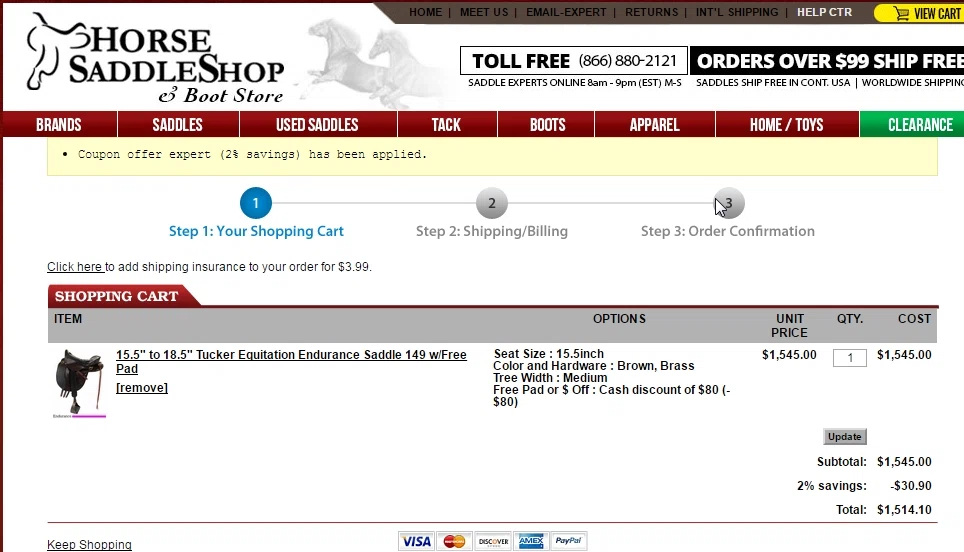This screenshot has height=552, width=964.
Task: Click the $1,545.00 unit price
Action: click(789, 355)
